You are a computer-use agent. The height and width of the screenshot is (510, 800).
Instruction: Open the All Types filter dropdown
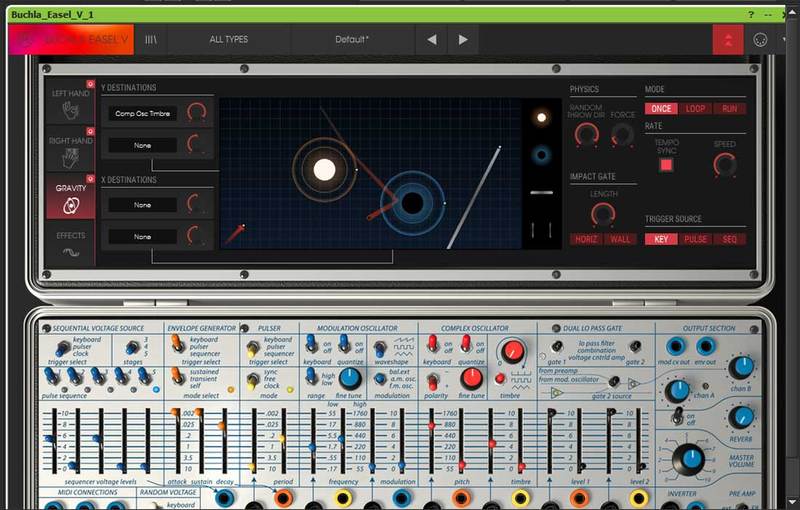coord(229,40)
